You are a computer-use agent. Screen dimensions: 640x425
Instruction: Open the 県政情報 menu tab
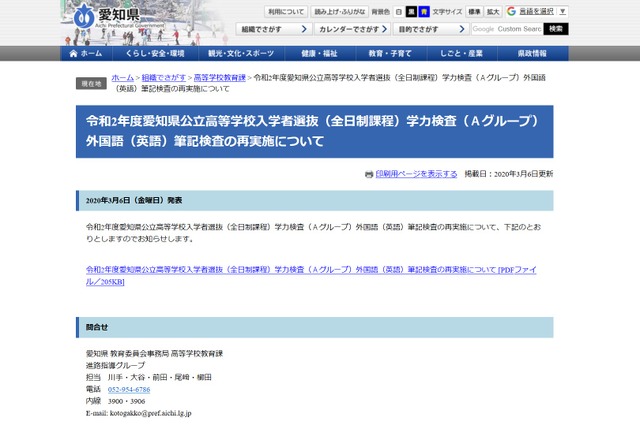point(532,53)
